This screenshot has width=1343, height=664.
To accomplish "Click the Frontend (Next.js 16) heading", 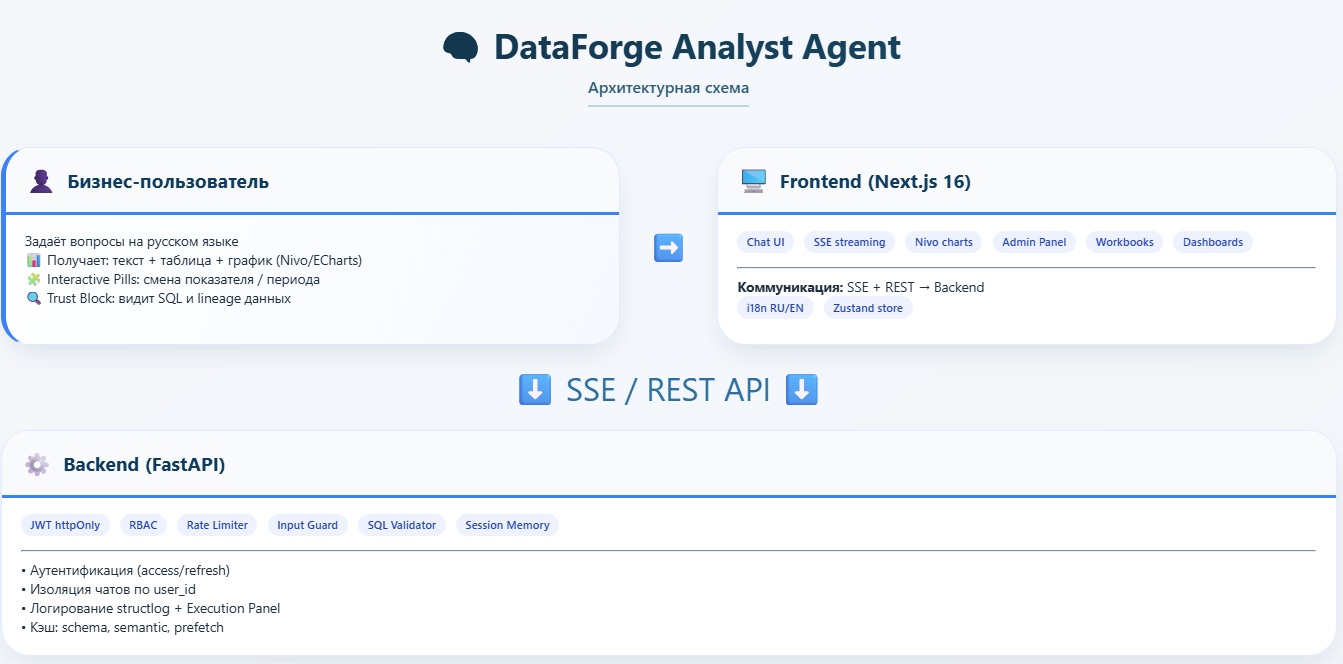I will [x=875, y=182].
